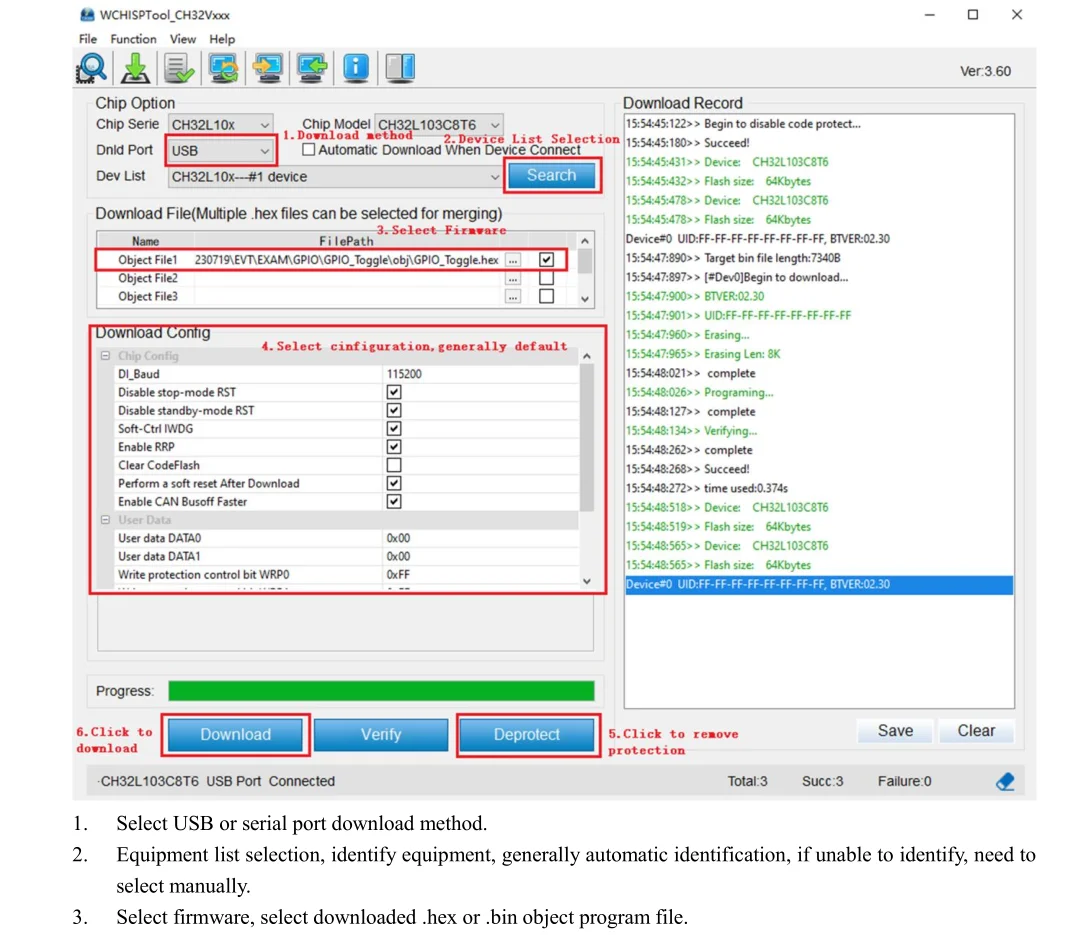Click the green download arrow toolbar icon
The image size is (1077, 935).
click(x=135, y=68)
